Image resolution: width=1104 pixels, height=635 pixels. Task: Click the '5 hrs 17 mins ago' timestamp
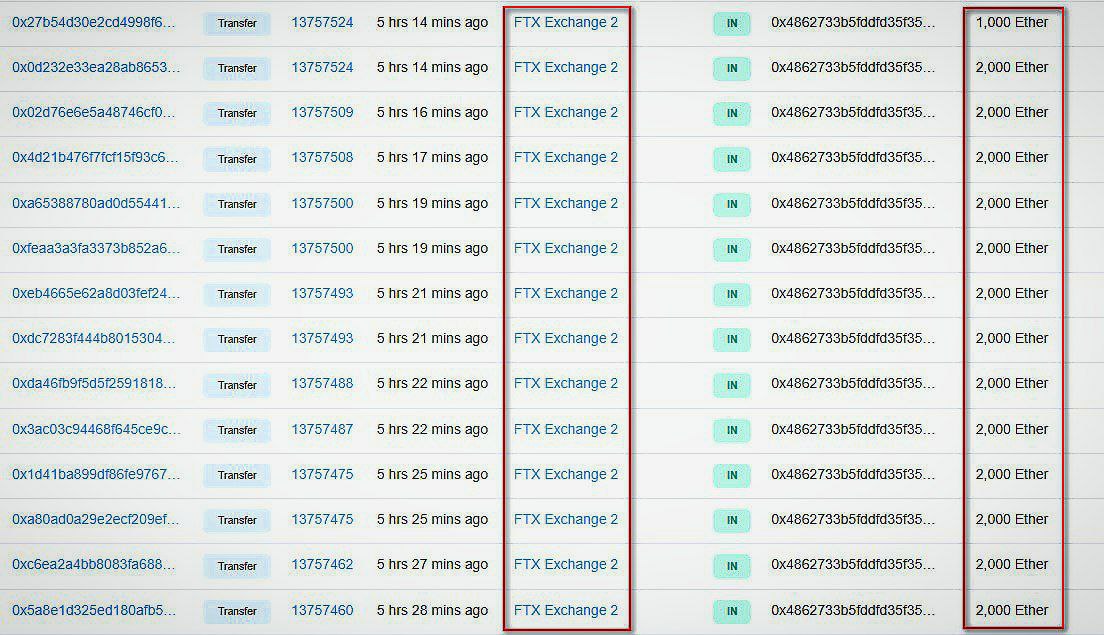(432, 158)
